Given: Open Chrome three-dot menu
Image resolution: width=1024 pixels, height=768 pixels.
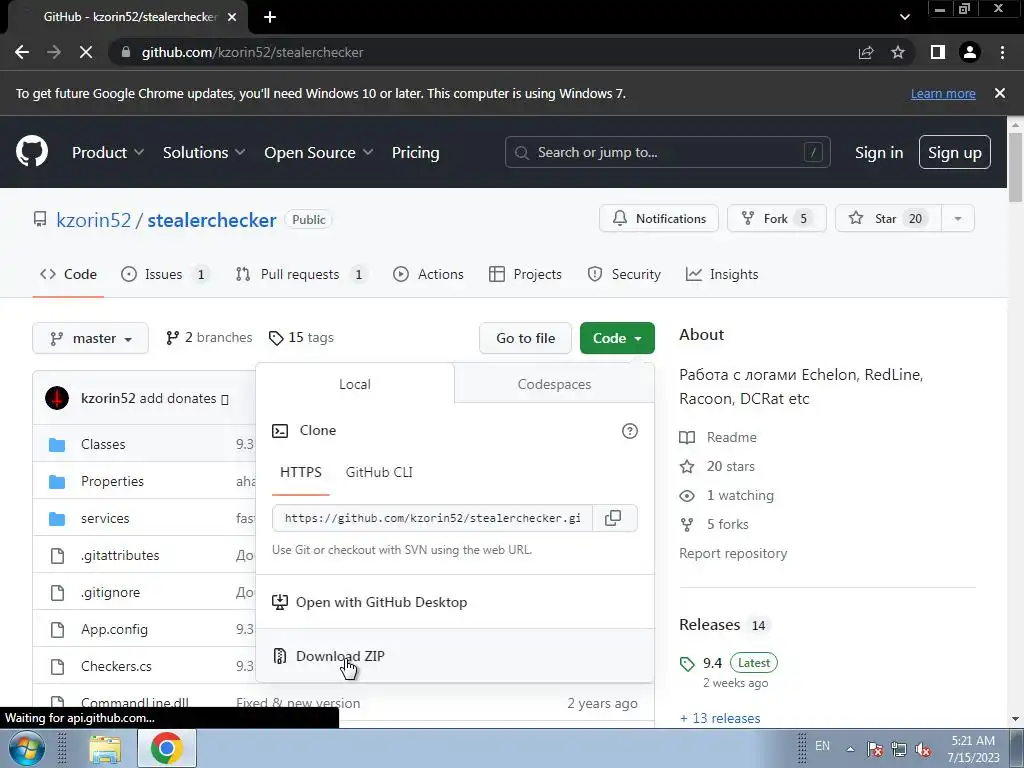Looking at the screenshot, I should tap(1002, 52).
